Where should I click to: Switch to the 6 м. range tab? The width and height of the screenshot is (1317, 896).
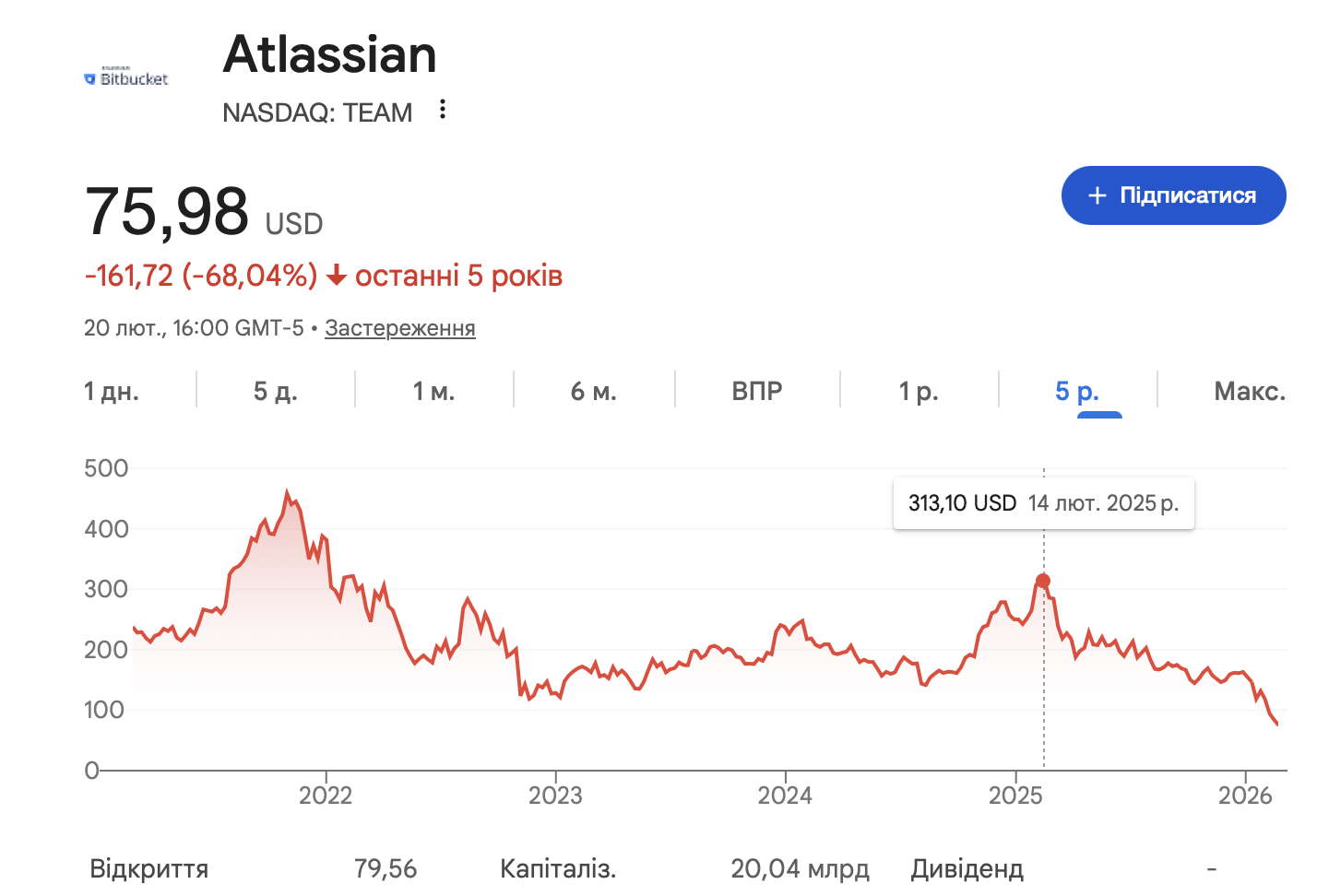593,392
